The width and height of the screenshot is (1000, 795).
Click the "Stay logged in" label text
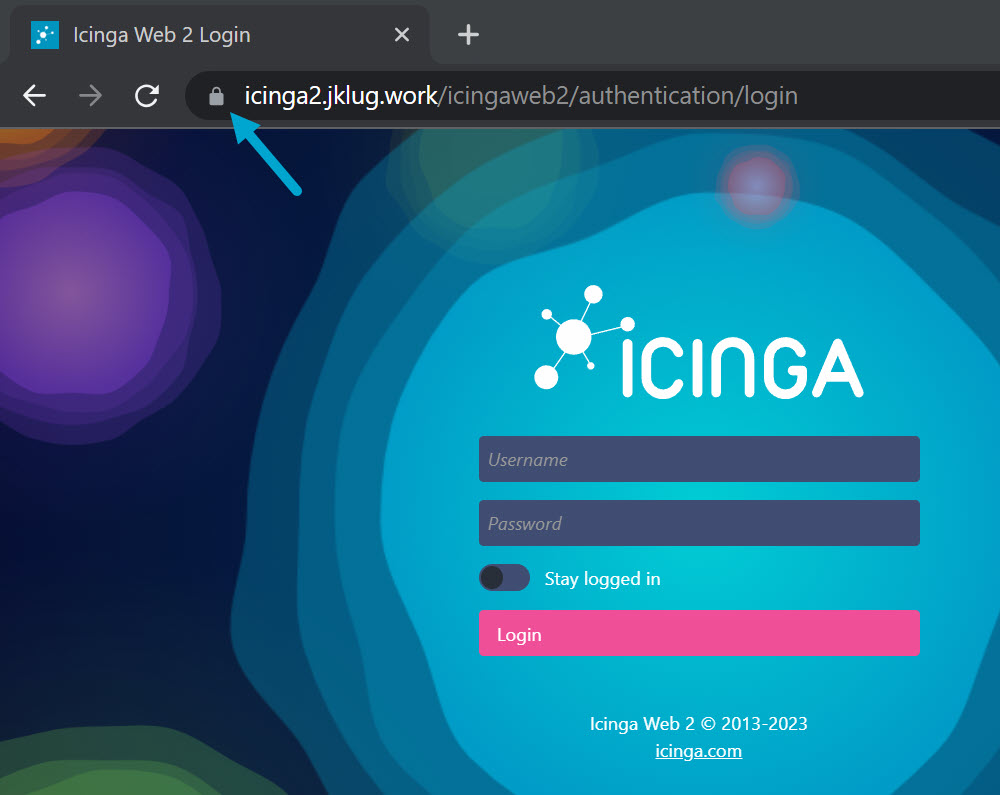602,579
